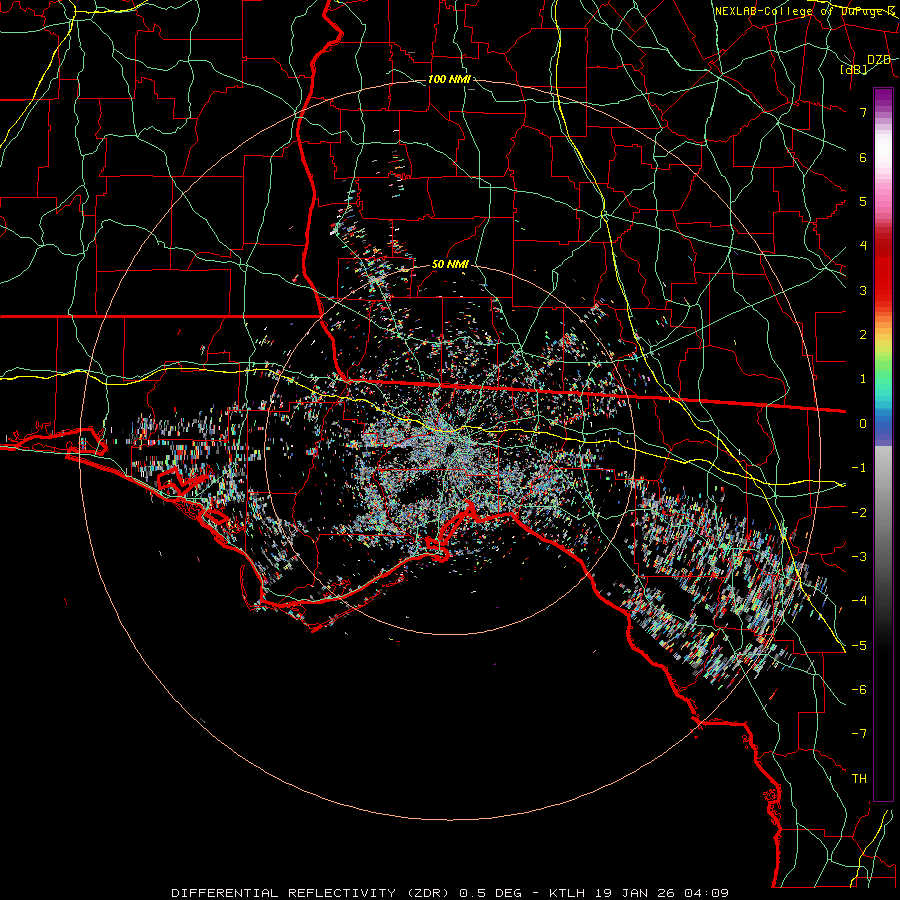900x900 pixels.
Task: Click the 7 dB scale label
Action: click(x=863, y=112)
